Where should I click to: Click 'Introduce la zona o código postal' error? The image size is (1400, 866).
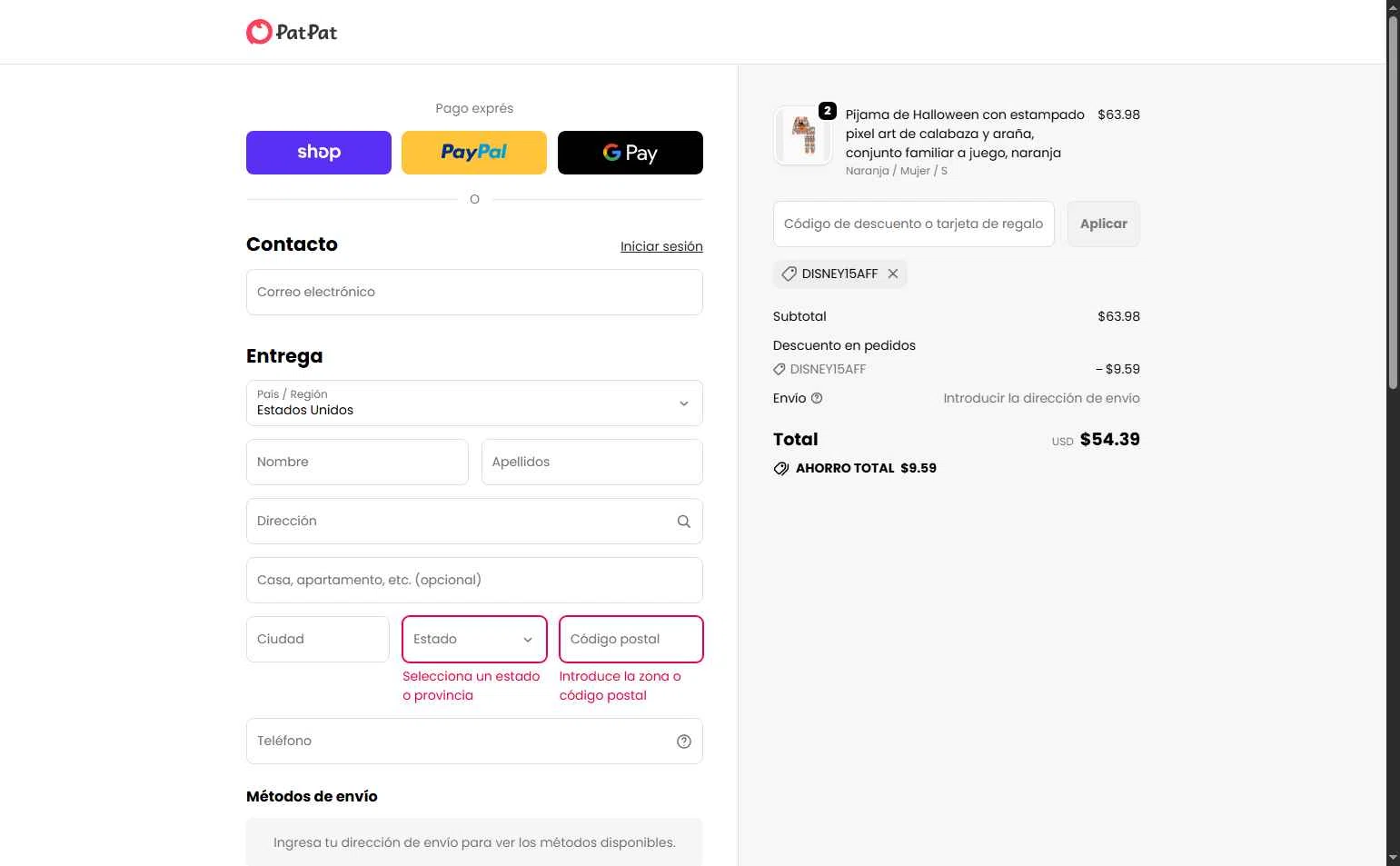click(x=621, y=686)
